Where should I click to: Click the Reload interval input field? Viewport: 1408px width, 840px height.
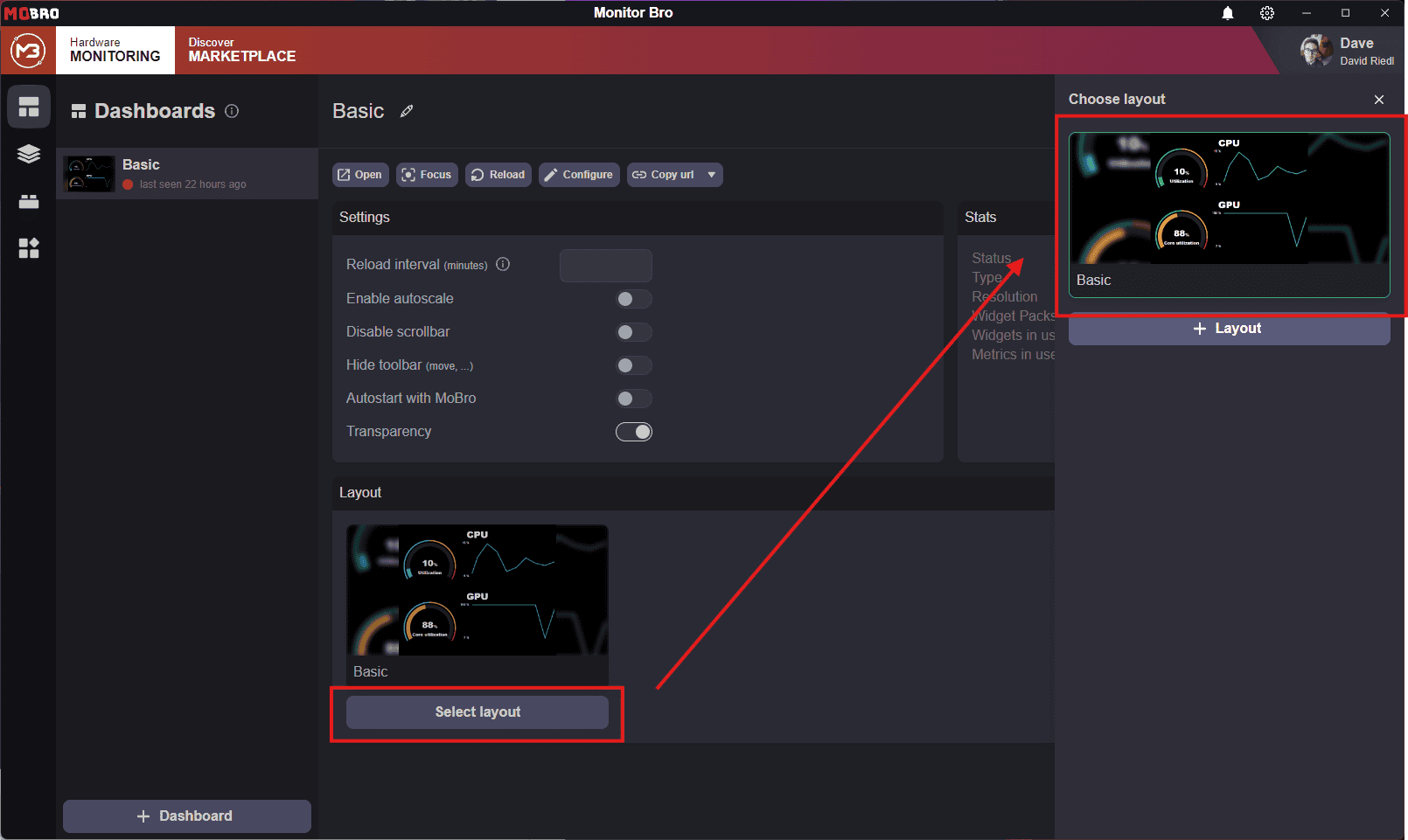pyautogui.click(x=606, y=266)
